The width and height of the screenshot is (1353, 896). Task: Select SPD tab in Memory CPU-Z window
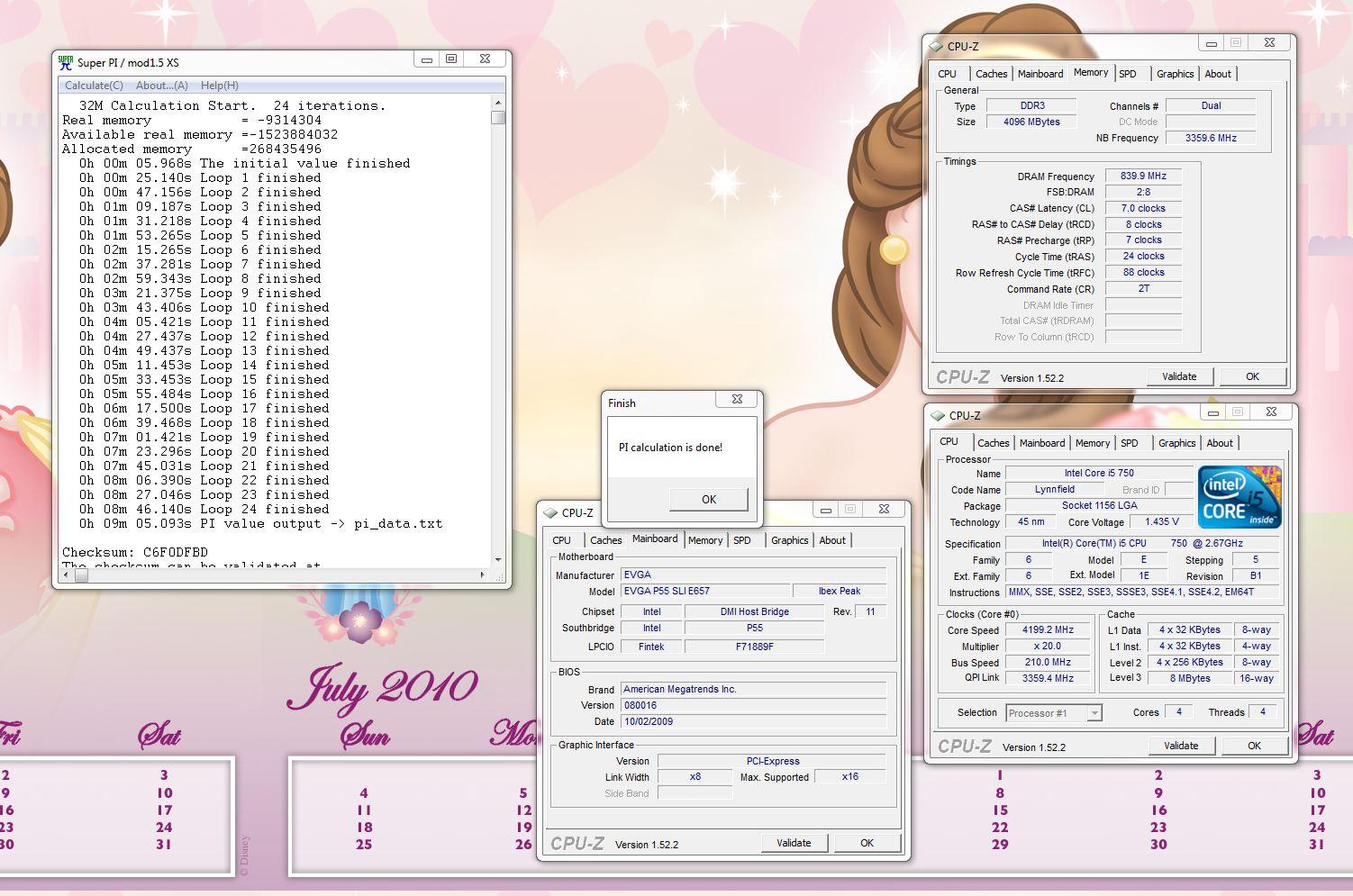(x=1128, y=74)
